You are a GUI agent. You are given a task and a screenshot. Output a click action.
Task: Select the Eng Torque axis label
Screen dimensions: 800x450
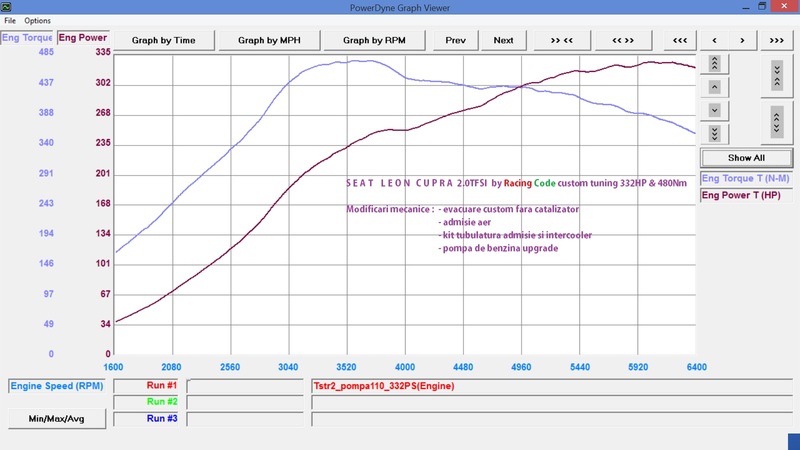27,38
